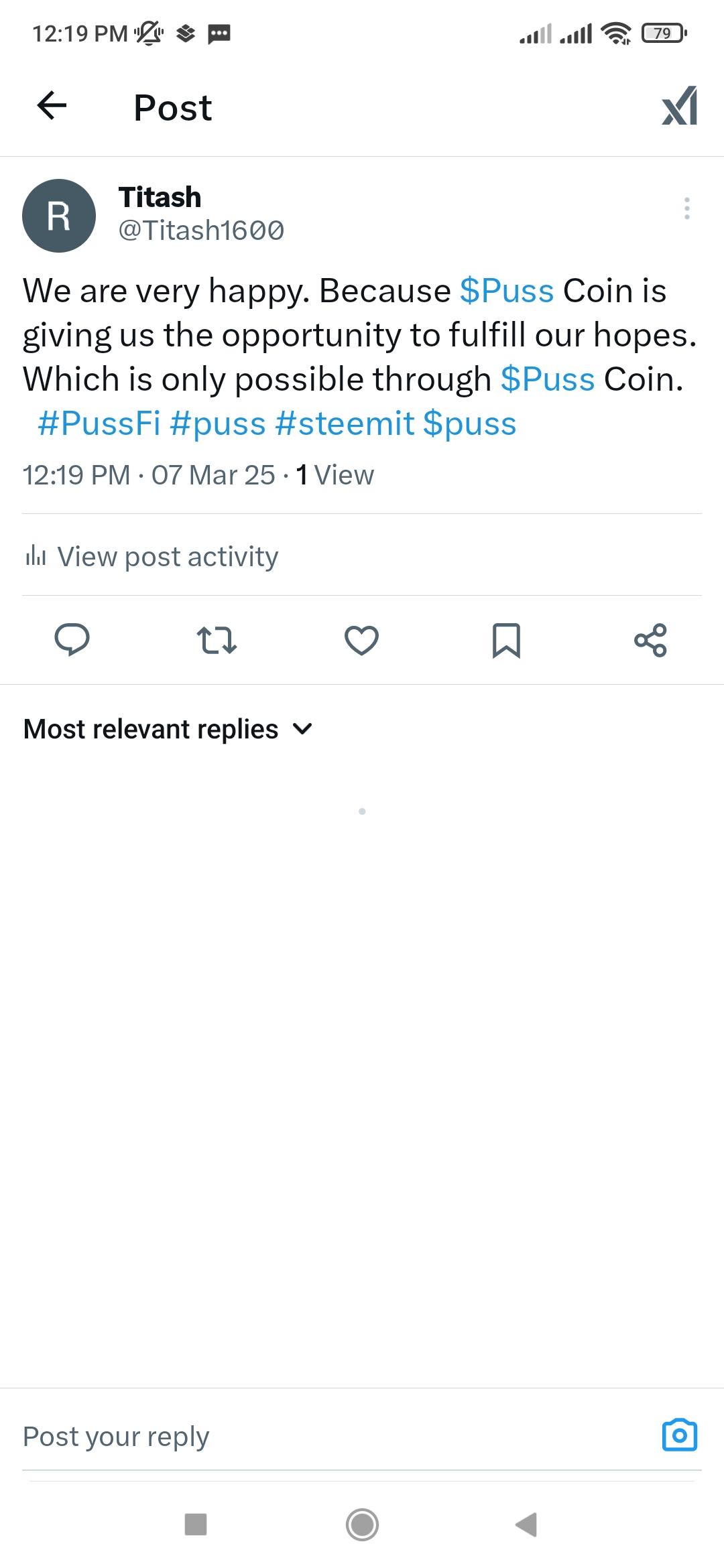Image resolution: width=724 pixels, height=1568 pixels.
Task: Repost using the retweet arrows icon
Action: 217,640
